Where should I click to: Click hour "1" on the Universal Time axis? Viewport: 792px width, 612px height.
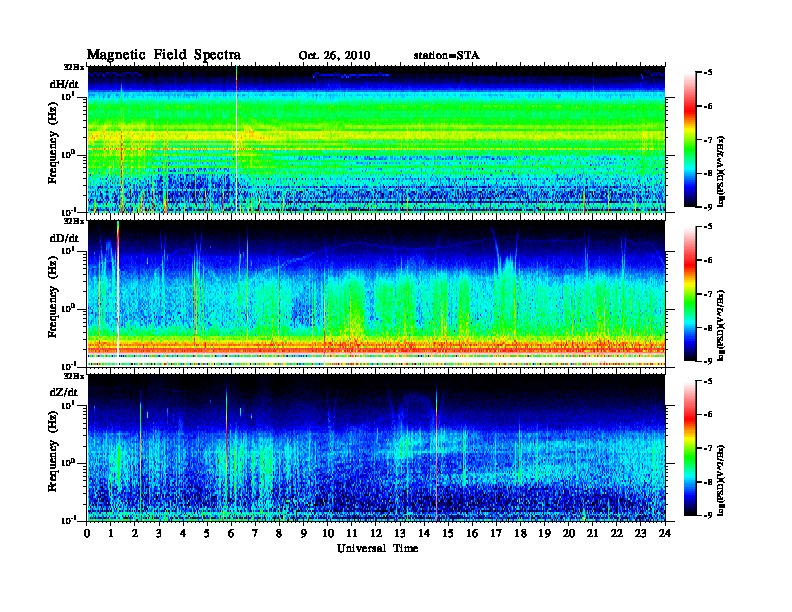coord(111,533)
